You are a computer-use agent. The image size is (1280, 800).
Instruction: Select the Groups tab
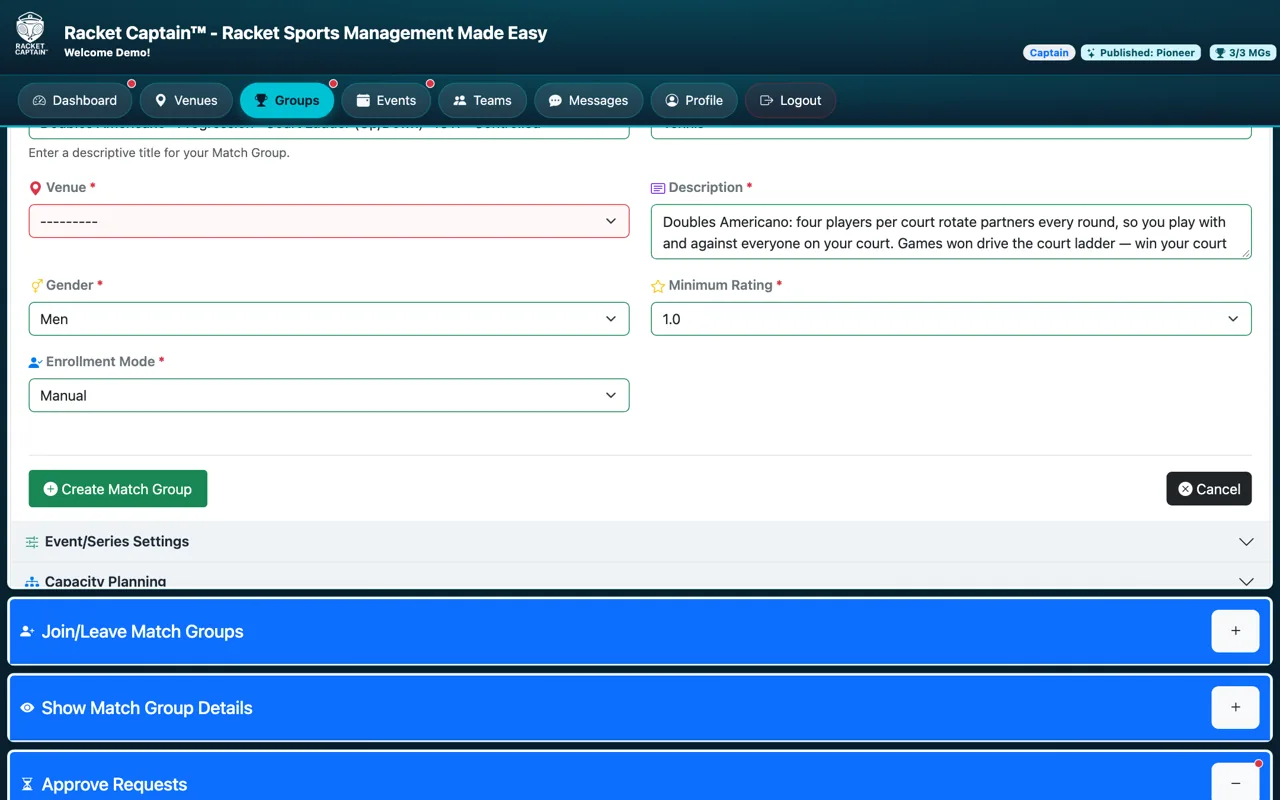pos(287,100)
